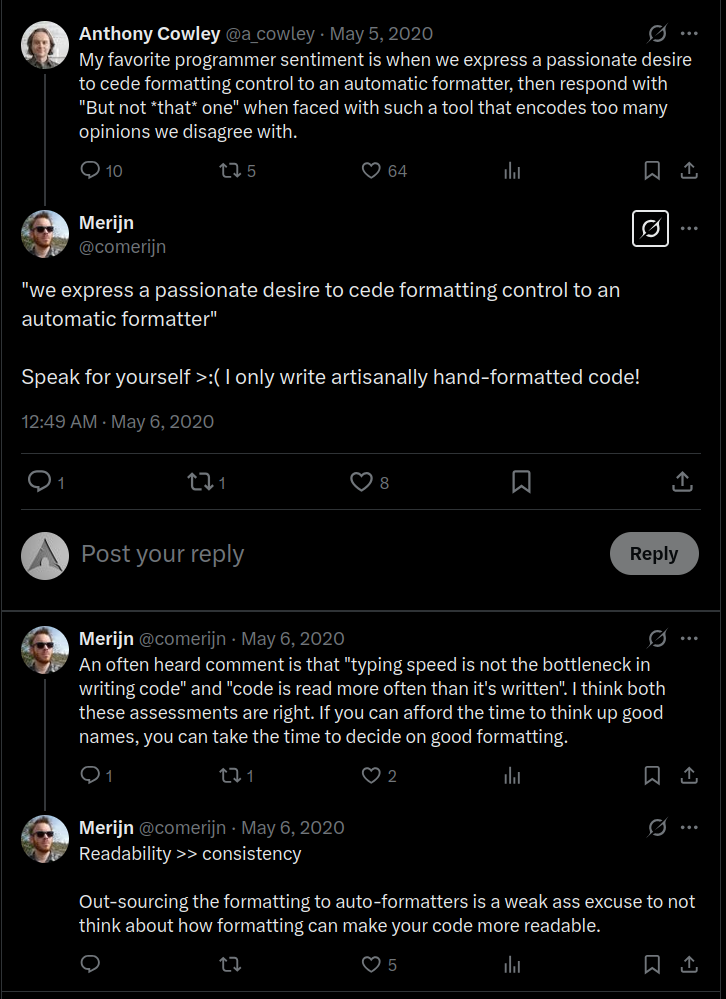Reply to Anthony Cowley's tweet
The height and width of the screenshot is (999, 726).
91,171
